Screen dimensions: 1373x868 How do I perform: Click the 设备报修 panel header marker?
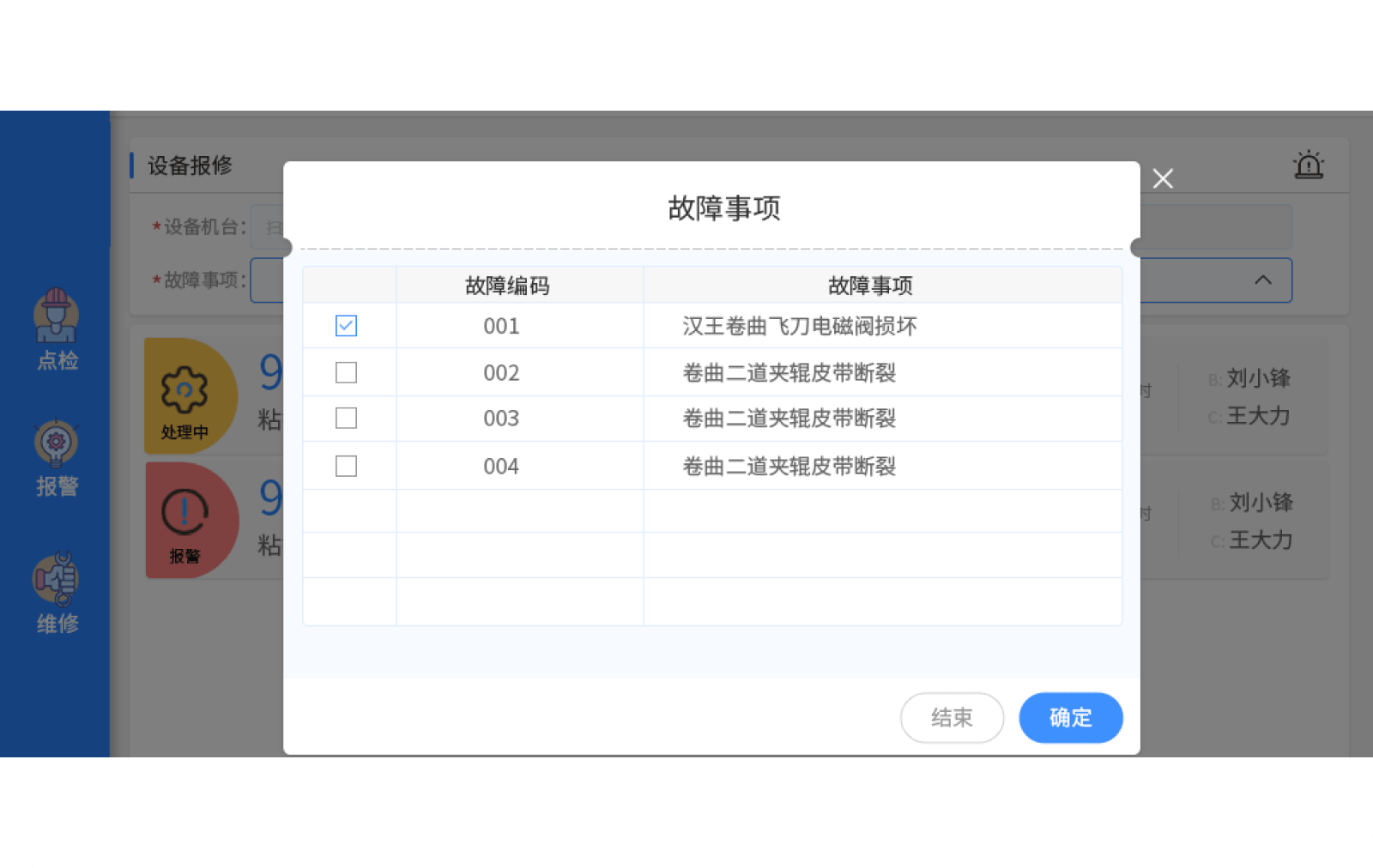[131, 165]
